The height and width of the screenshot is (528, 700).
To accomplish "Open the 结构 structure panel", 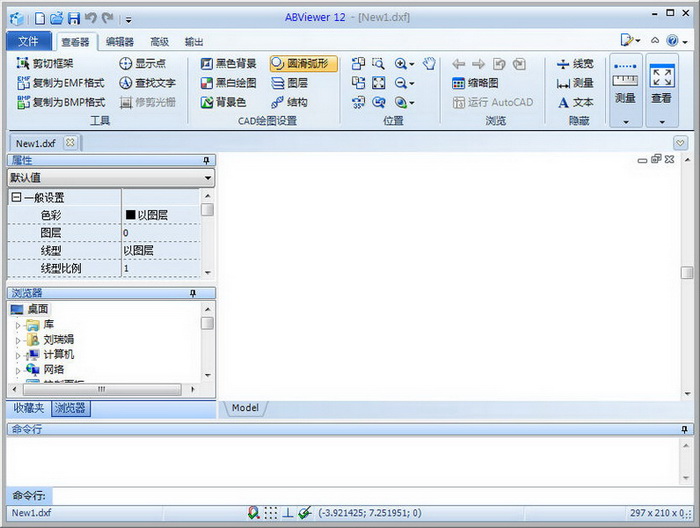I will 289,102.
